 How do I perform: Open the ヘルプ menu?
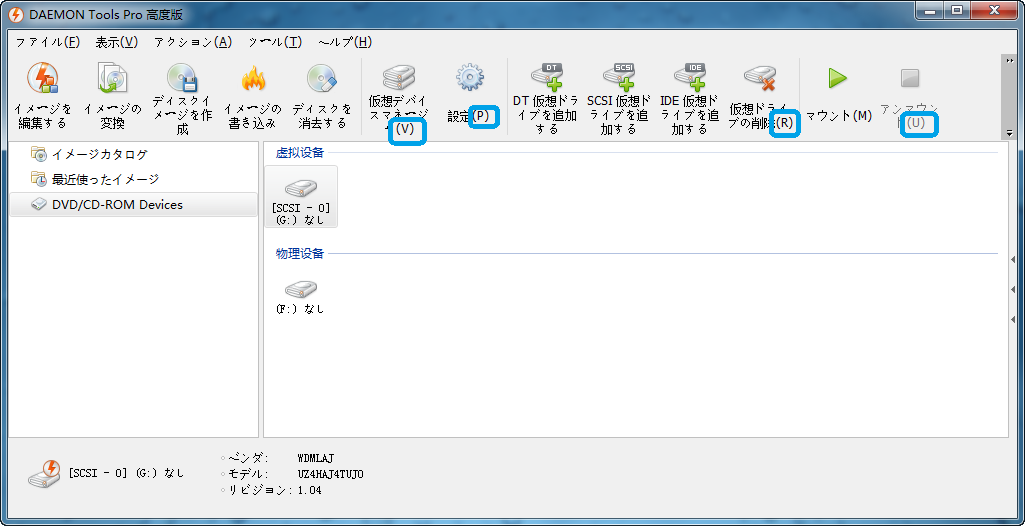click(x=344, y=42)
